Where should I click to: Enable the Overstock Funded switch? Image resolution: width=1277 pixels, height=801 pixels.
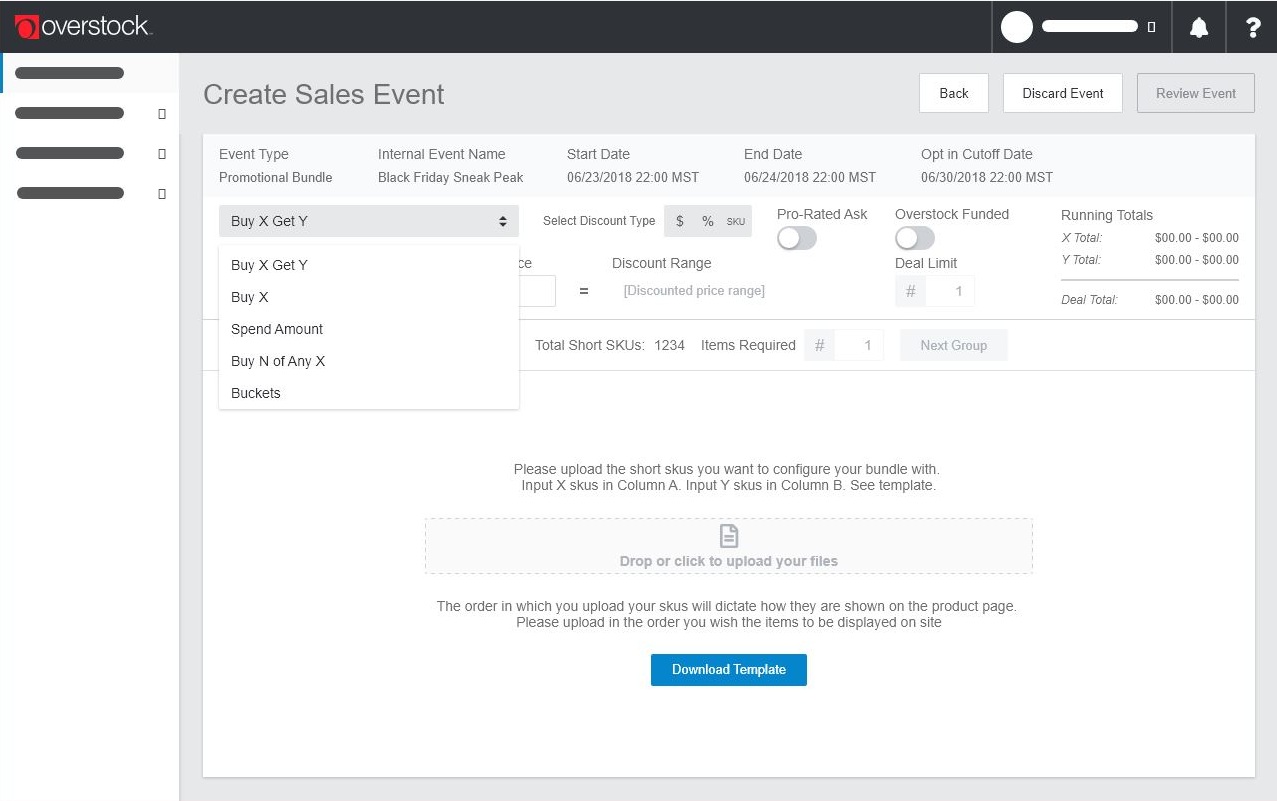[915, 238]
